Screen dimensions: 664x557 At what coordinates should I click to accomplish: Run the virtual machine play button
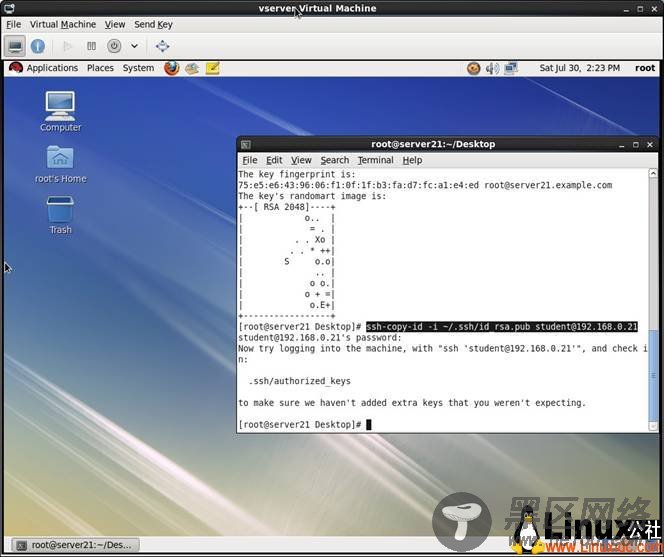[67, 46]
